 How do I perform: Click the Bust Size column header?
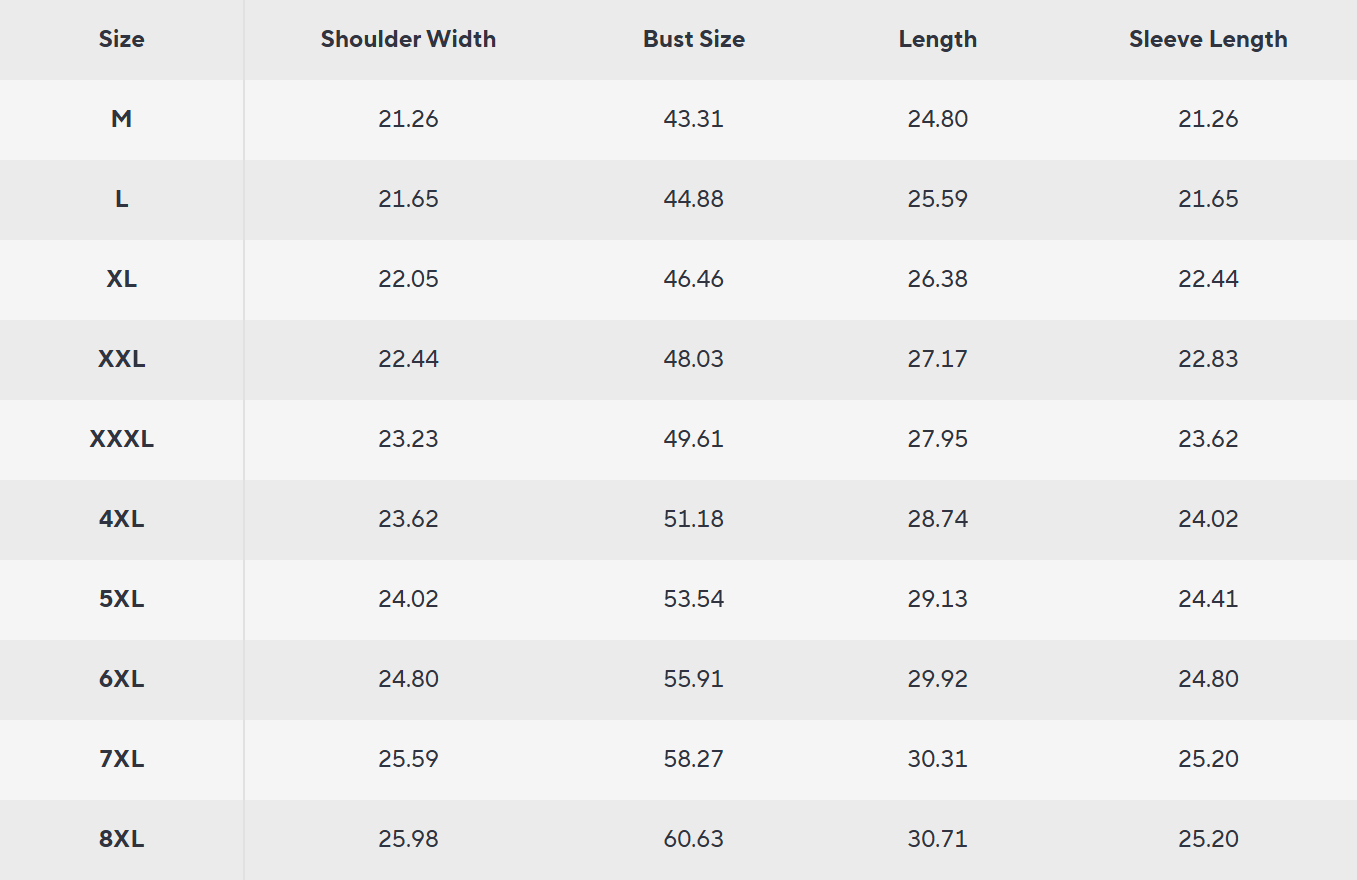(693, 39)
